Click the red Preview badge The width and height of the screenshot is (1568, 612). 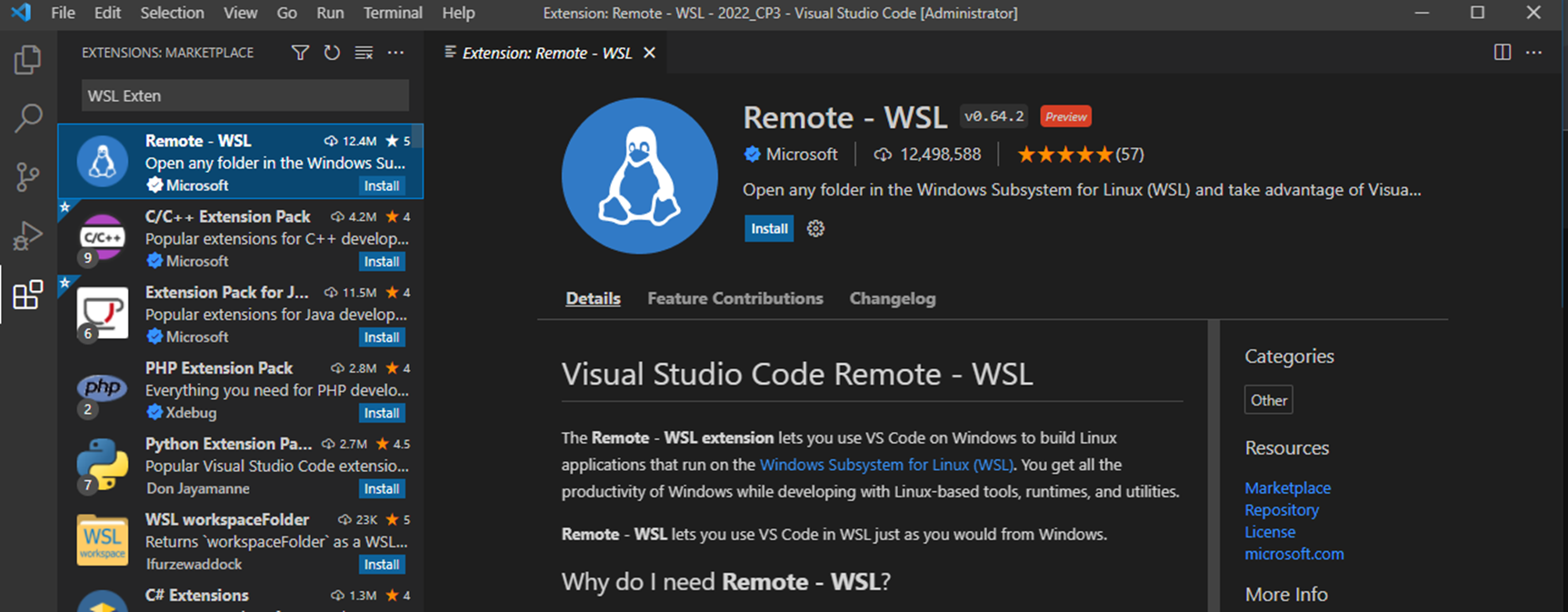pos(1065,116)
